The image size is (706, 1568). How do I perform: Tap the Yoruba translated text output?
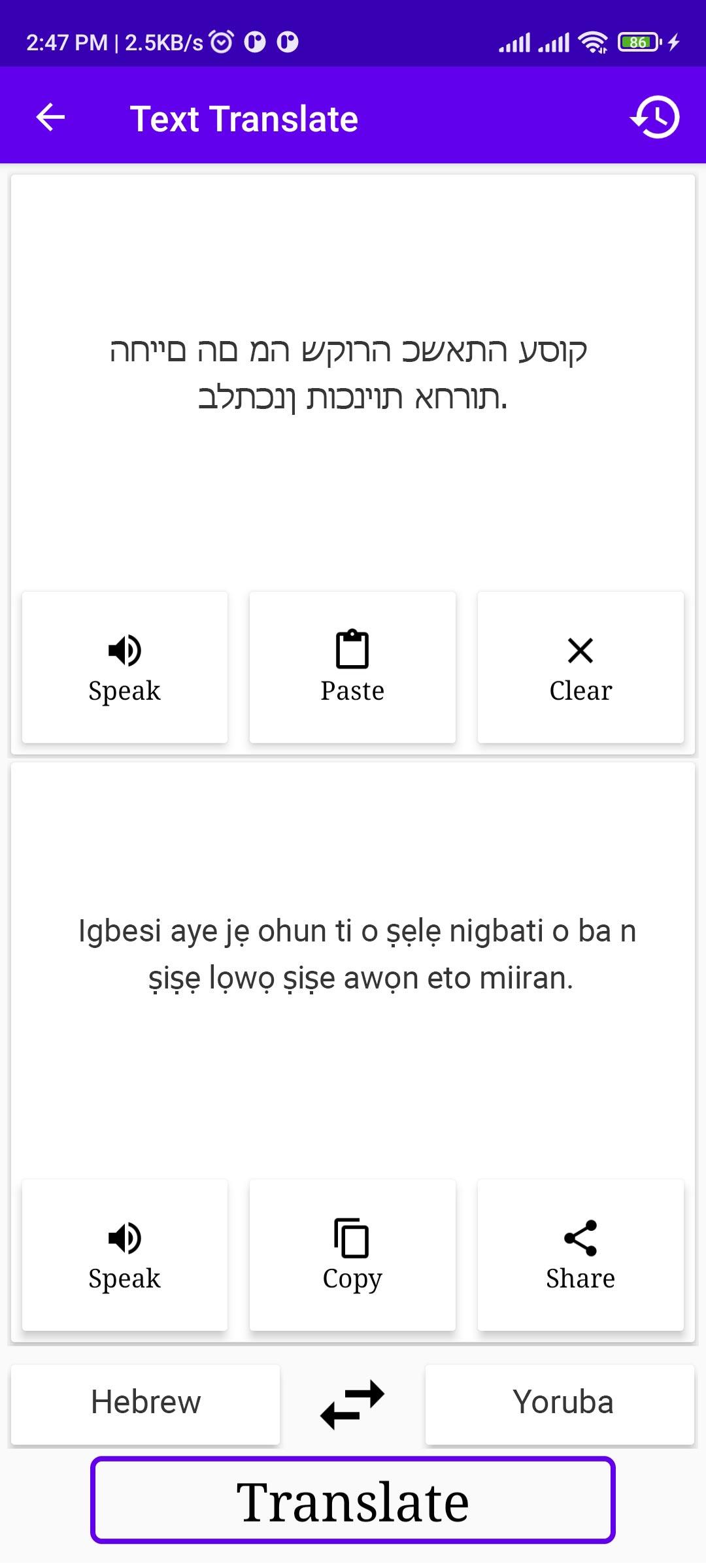(x=356, y=955)
